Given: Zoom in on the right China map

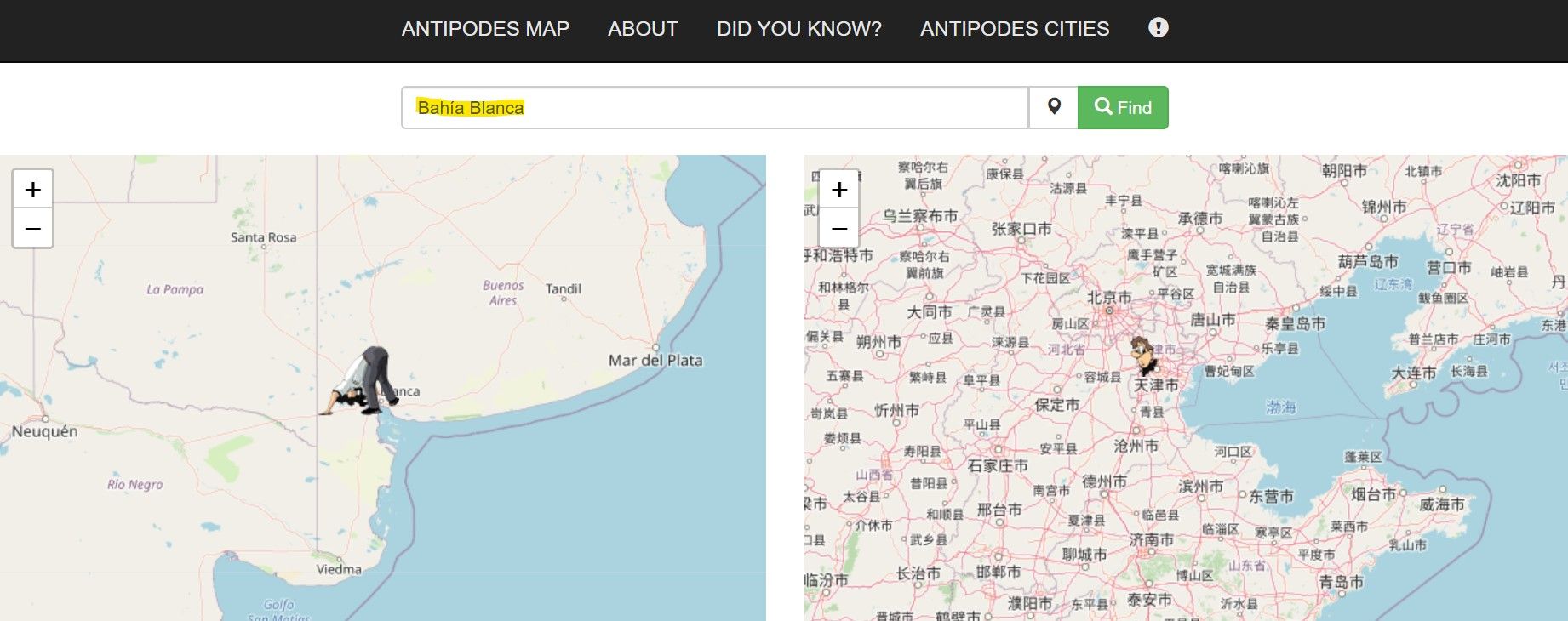Looking at the screenshot, I should coord(838,189).
